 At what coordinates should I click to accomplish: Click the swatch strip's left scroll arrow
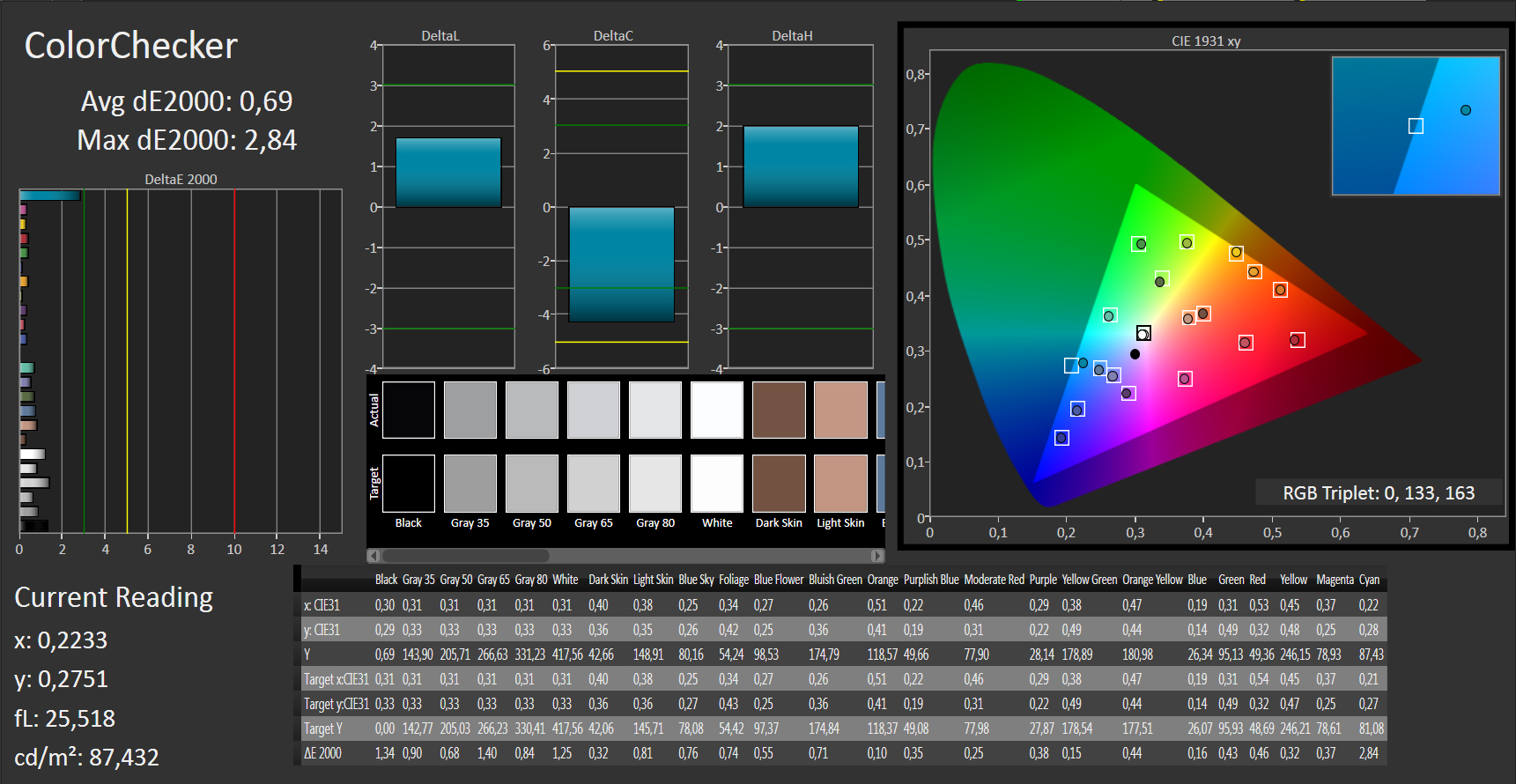click(373, 556)
